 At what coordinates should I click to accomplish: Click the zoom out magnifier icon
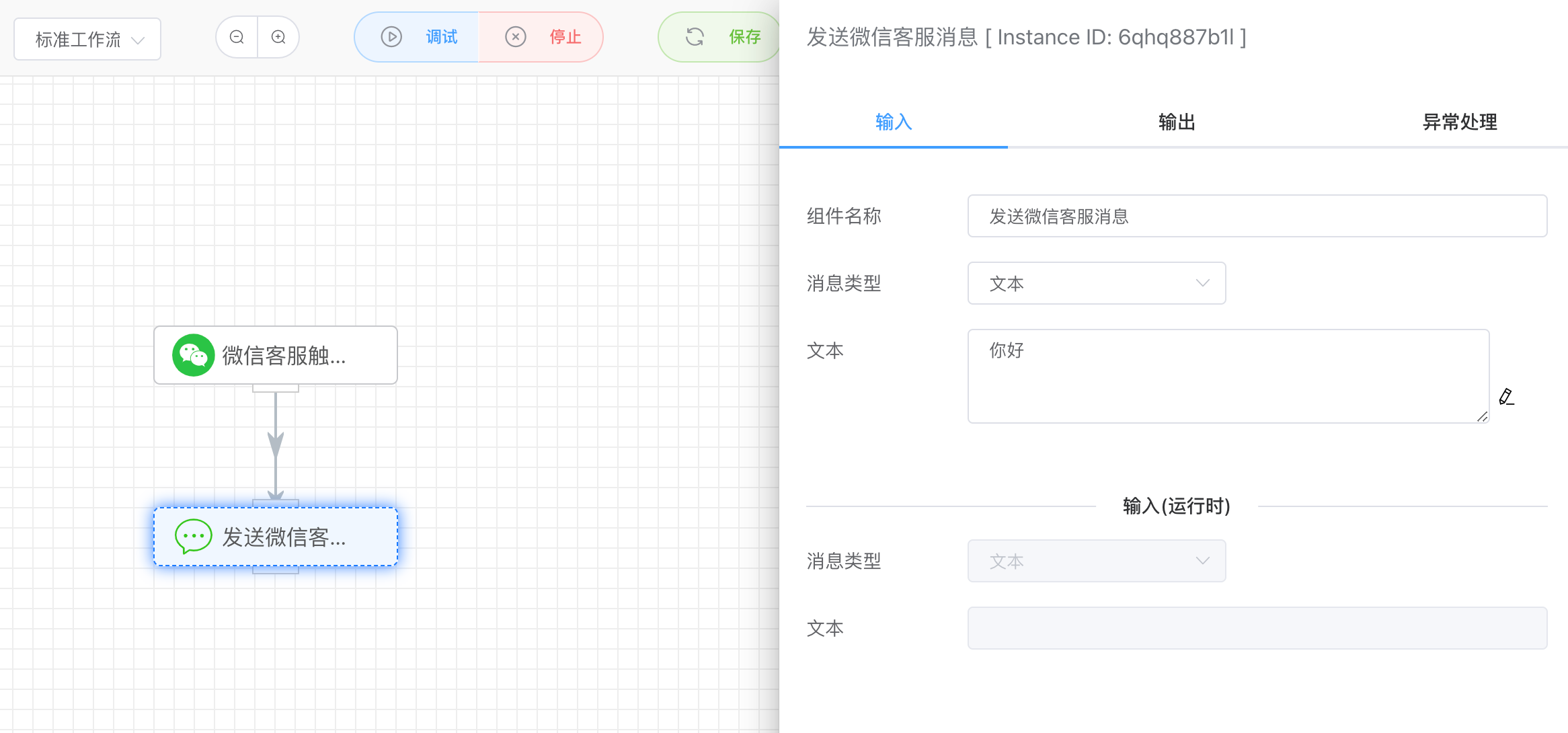coord(237,37)
